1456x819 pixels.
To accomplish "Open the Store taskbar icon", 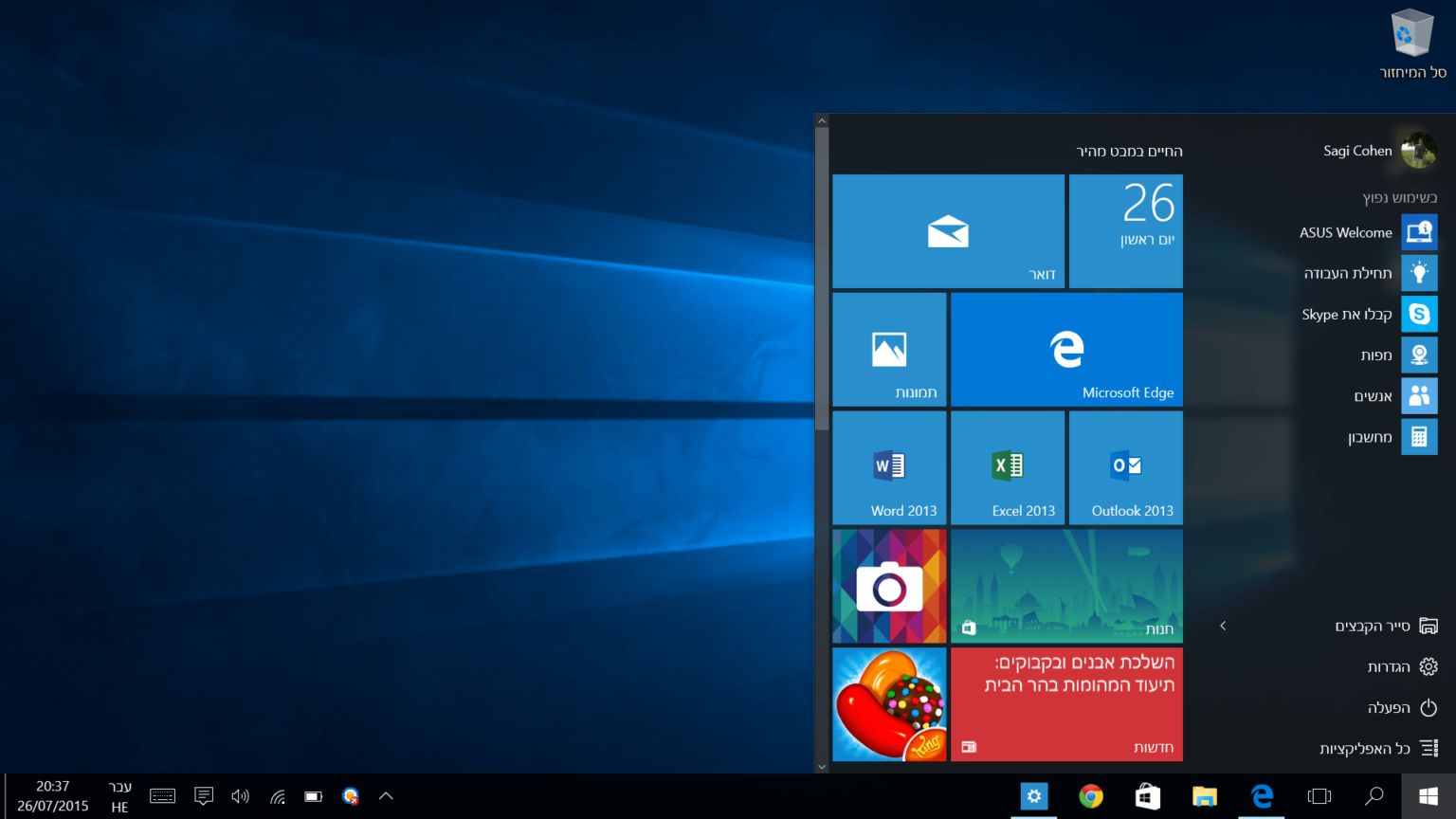I will pos(1148,796).
